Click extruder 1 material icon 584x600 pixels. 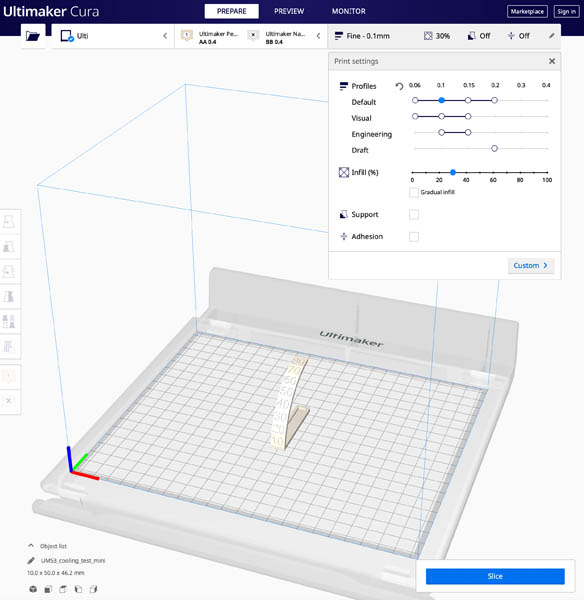(187, 36)
